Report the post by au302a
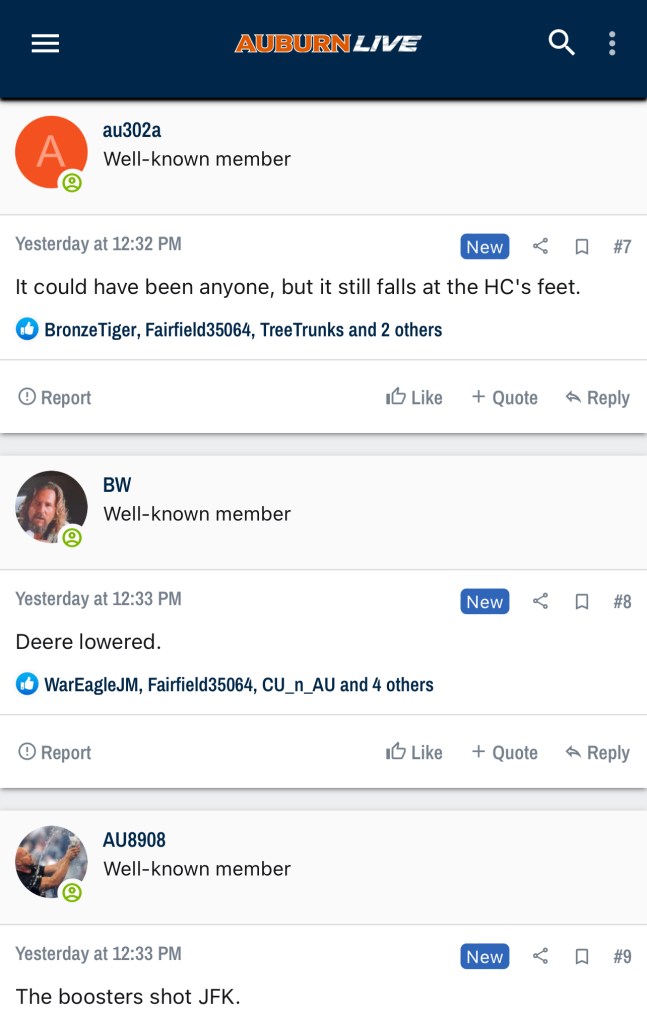 click(x=55, y=397)
